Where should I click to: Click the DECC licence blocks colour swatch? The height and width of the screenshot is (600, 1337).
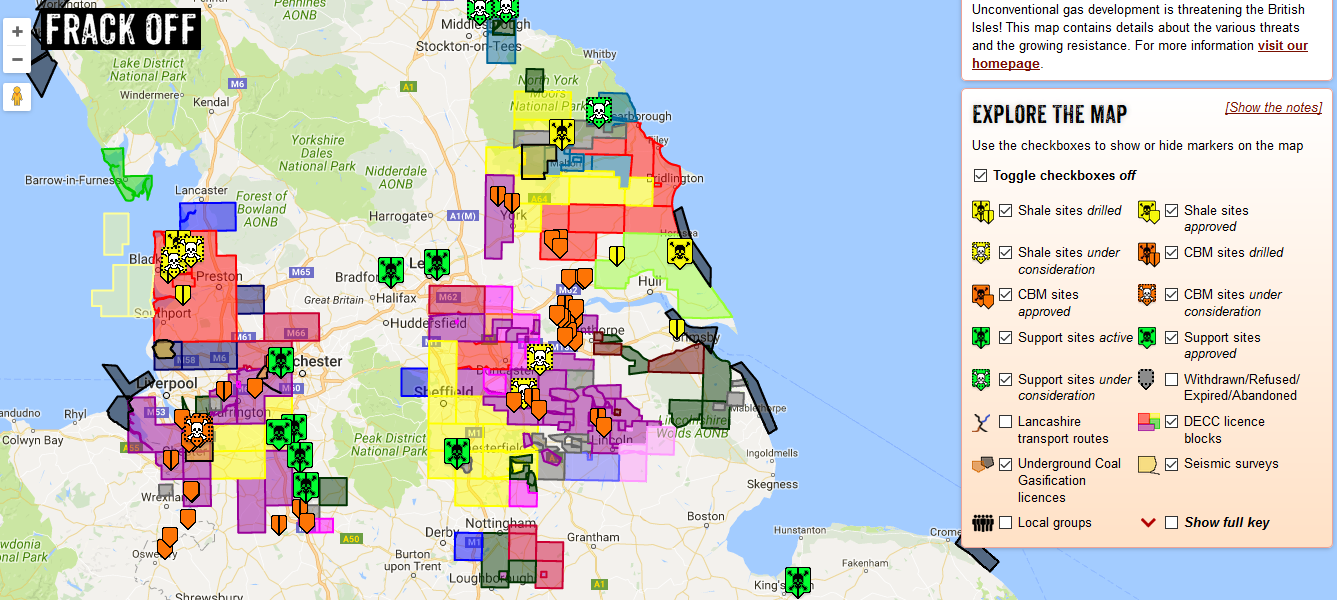pos(1148,423)
